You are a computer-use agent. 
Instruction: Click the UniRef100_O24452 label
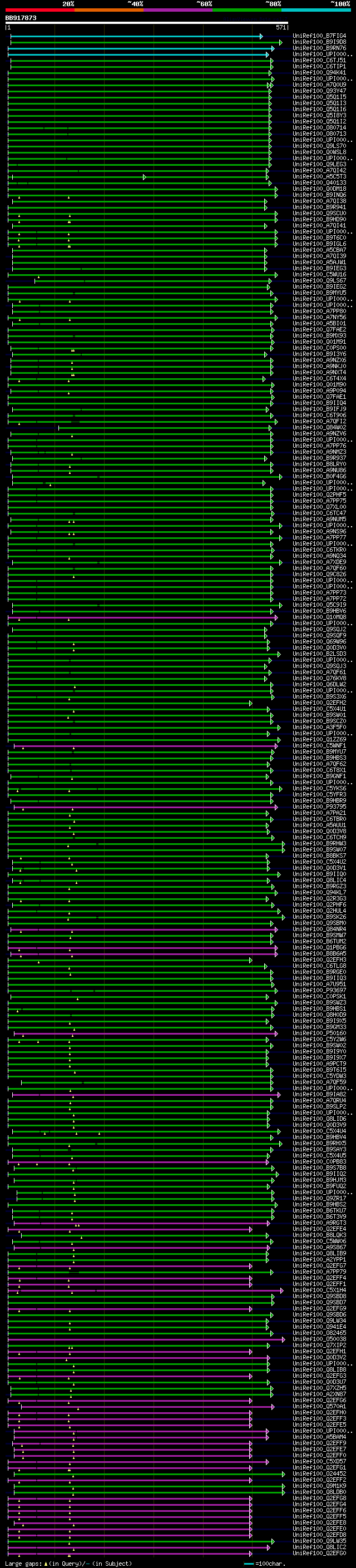pyautogui.click(x=319, y=1473)
